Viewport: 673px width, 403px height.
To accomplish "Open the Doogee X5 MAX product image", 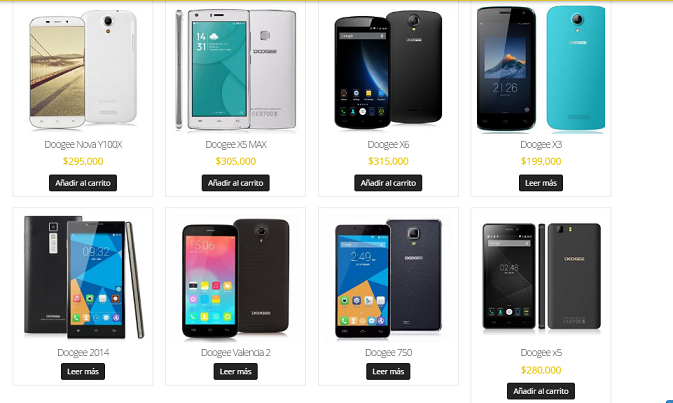I will [236, 69].
